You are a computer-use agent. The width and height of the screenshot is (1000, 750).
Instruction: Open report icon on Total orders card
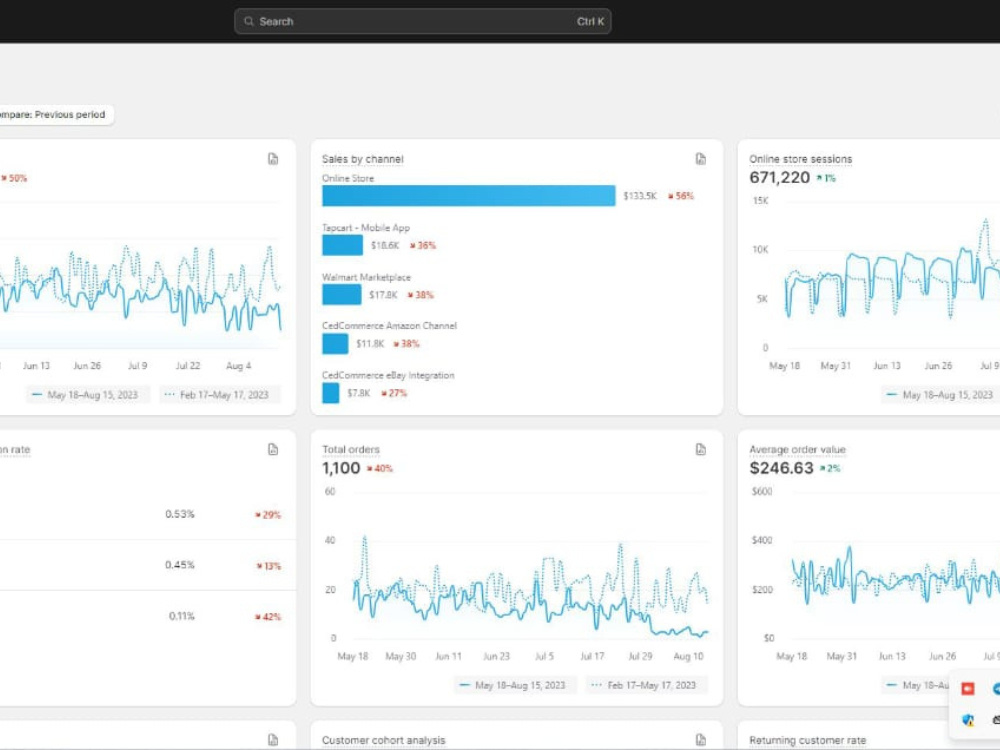(x=700, y=450)
